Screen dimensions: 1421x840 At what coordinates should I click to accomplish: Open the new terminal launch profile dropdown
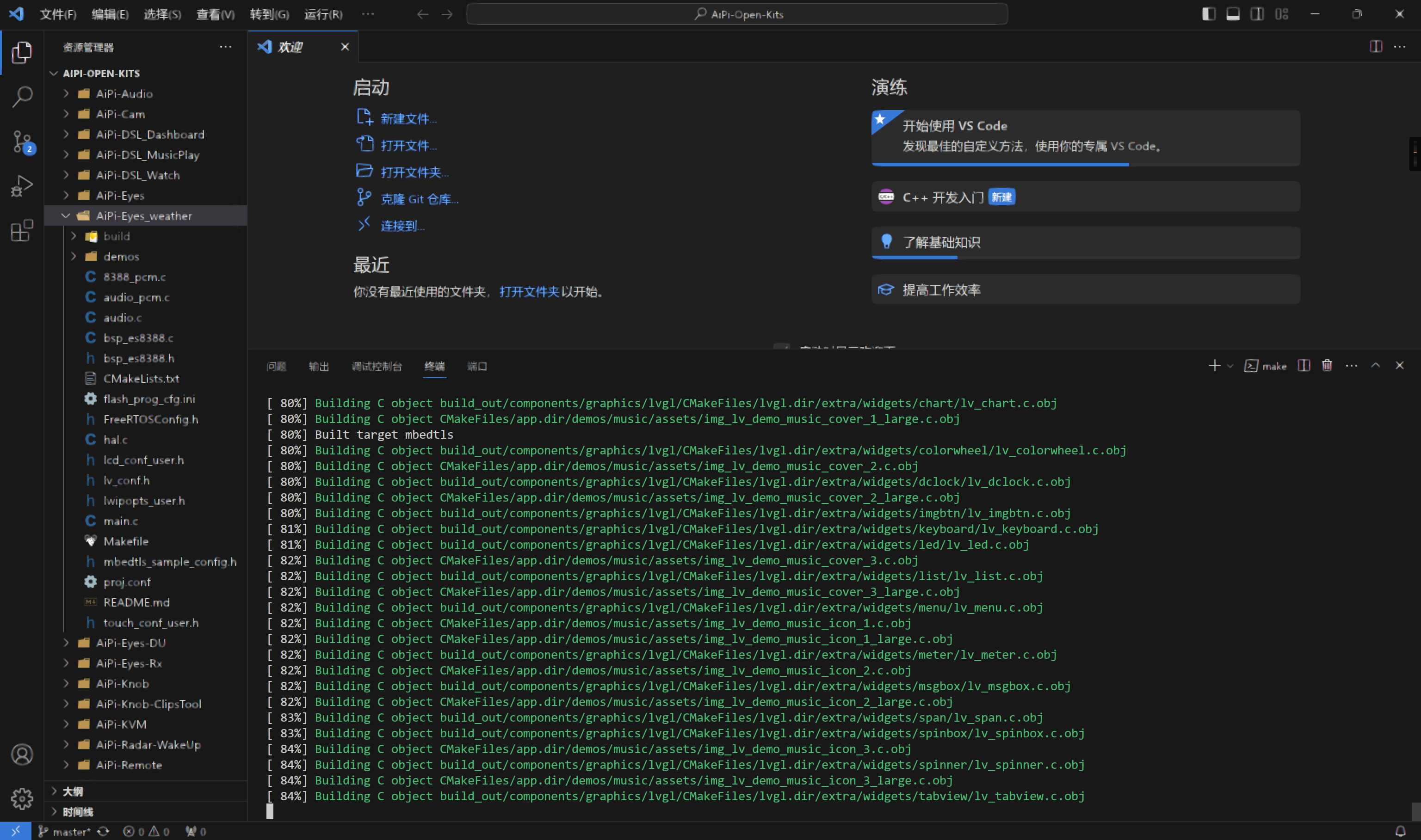pos(1229,366)
